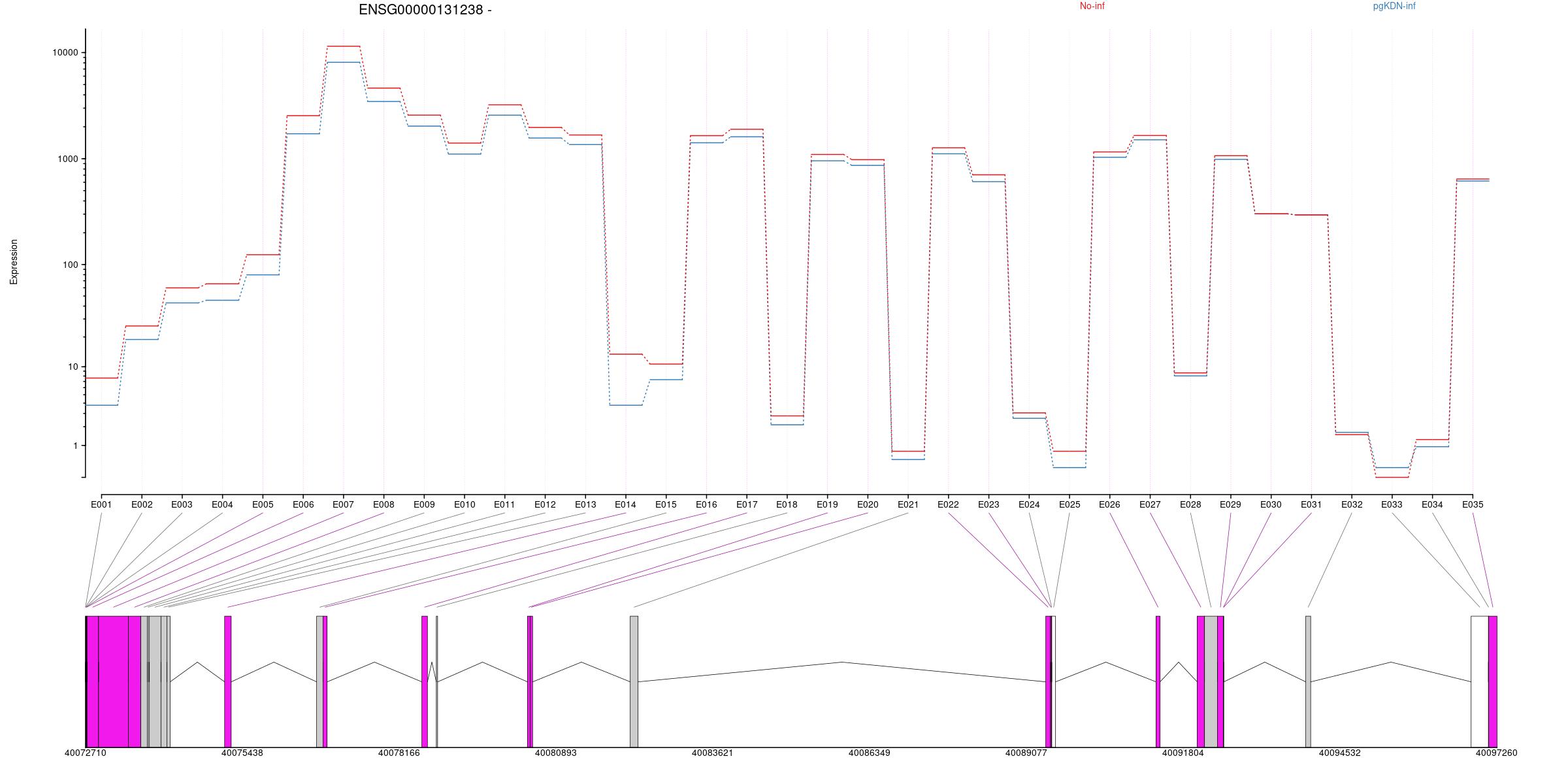This screenshot has height=784, width=1568.
Task: Click exon label E007
Action: (343, 504)
